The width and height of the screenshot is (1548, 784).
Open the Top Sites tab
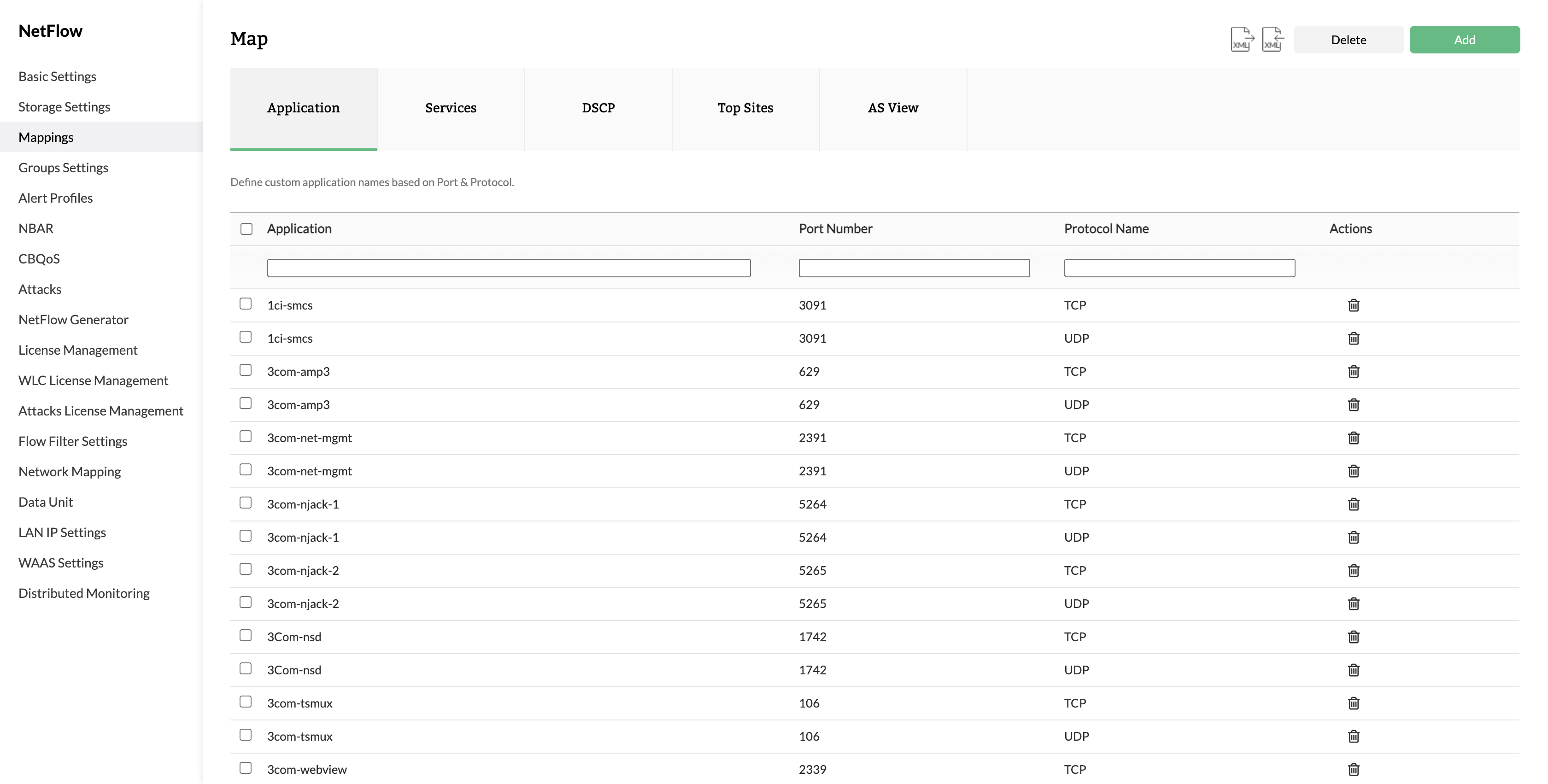[x=745, y=108]
